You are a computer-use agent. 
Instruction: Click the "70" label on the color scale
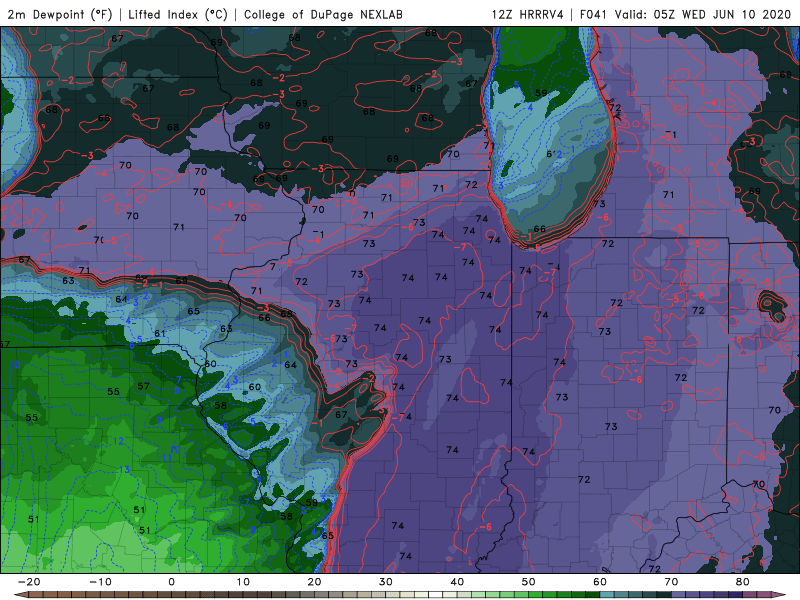[x=671, y=582]
